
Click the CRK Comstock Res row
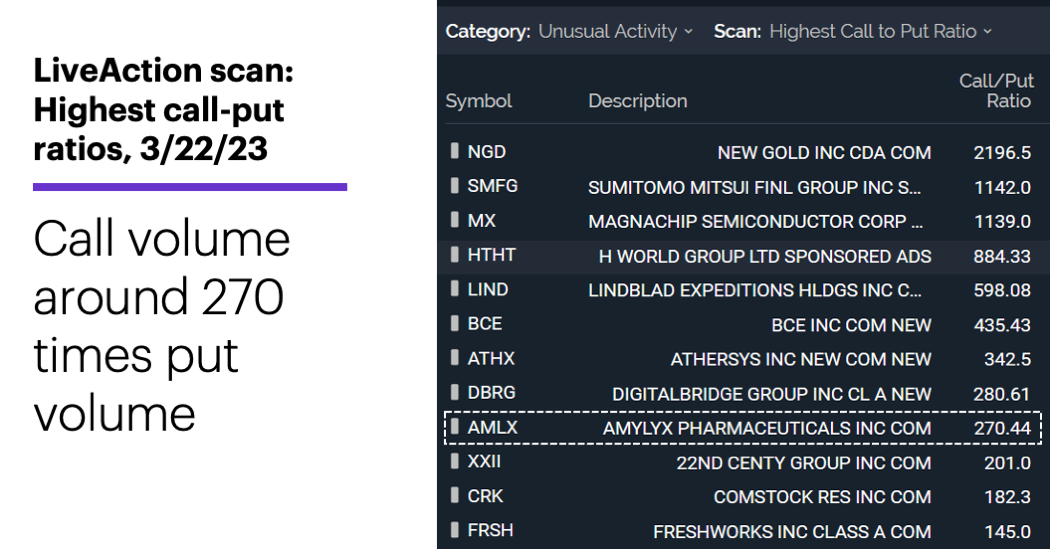coord(743,497)
